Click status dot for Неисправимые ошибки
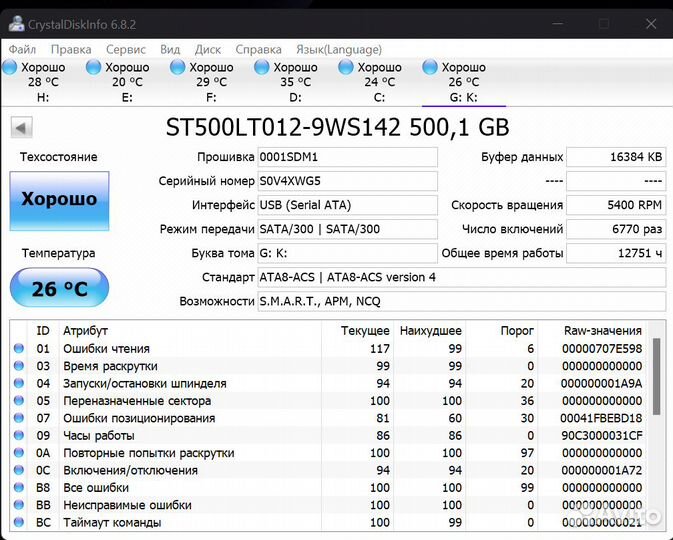 click(x=18, y=505)
